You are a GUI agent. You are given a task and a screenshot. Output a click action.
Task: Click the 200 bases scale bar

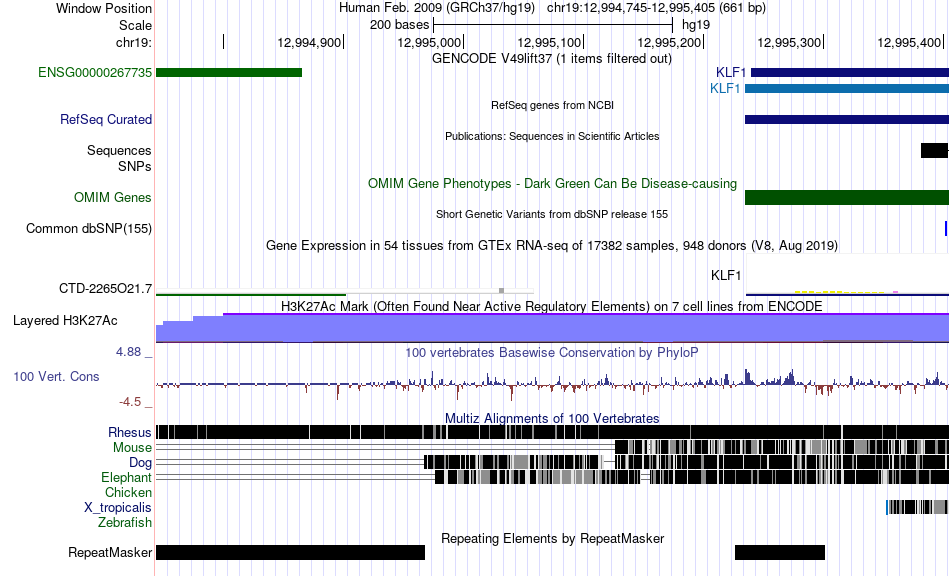(x=553, y=25)
